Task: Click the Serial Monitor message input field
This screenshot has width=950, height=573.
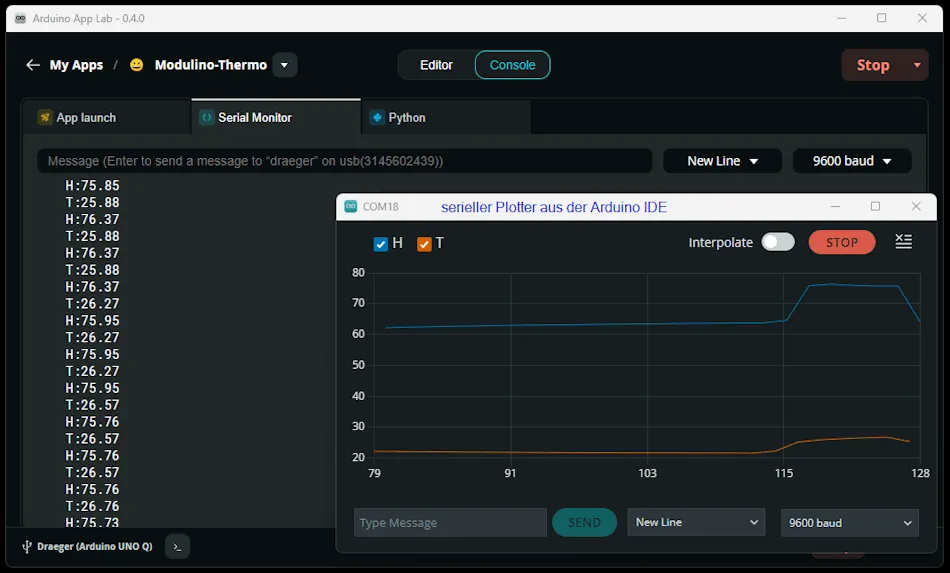Action: [344, 161]
